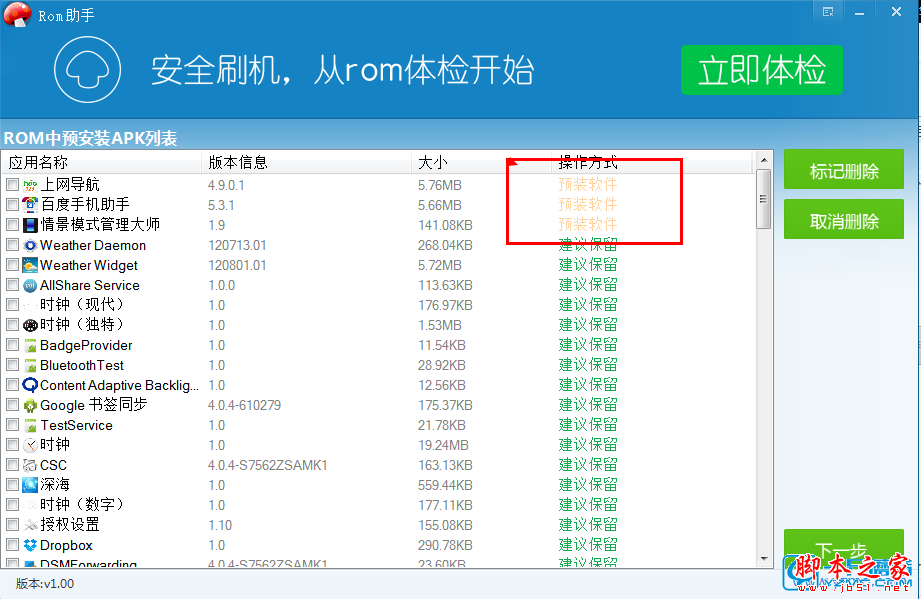
Task: Tick the checkbox for 情景模式管理大师
Action: (12, 224)
